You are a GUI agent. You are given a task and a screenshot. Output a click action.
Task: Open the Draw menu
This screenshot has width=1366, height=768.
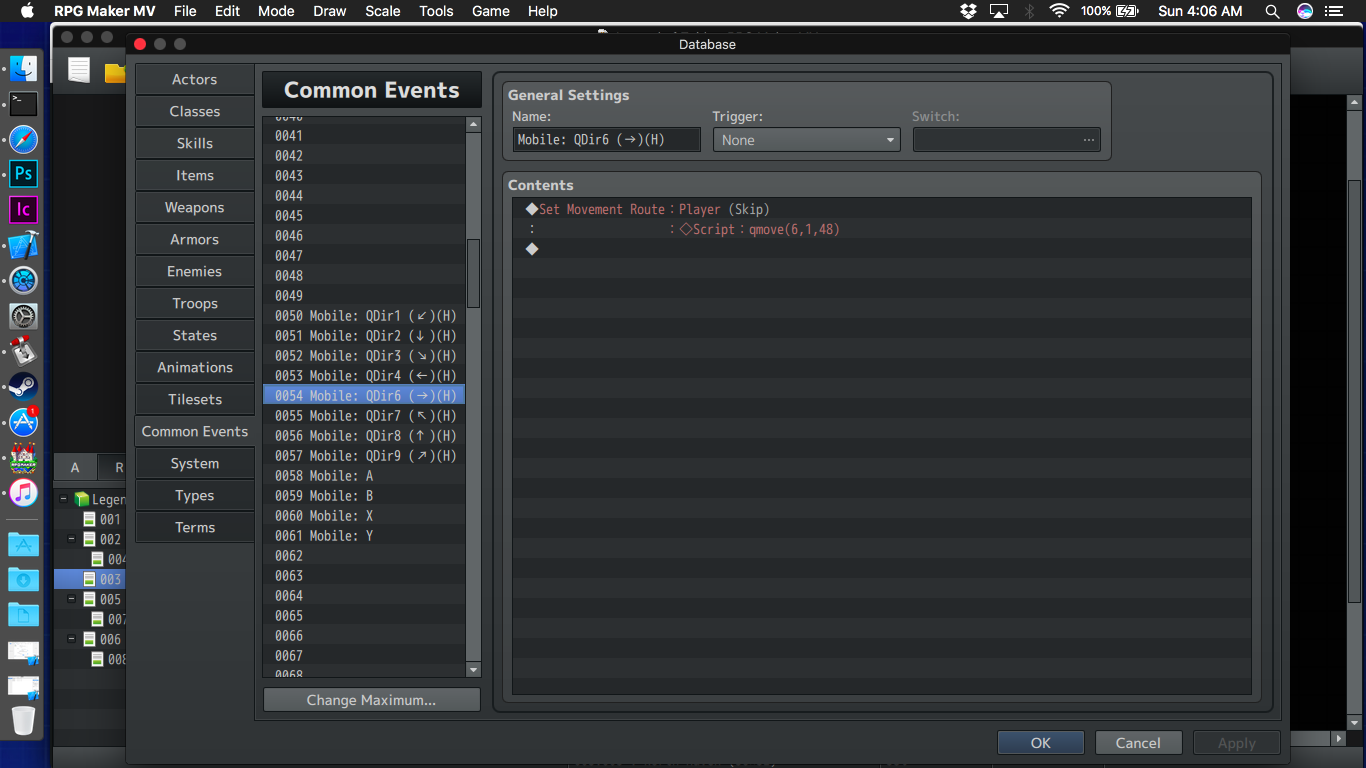coord(330,11)
